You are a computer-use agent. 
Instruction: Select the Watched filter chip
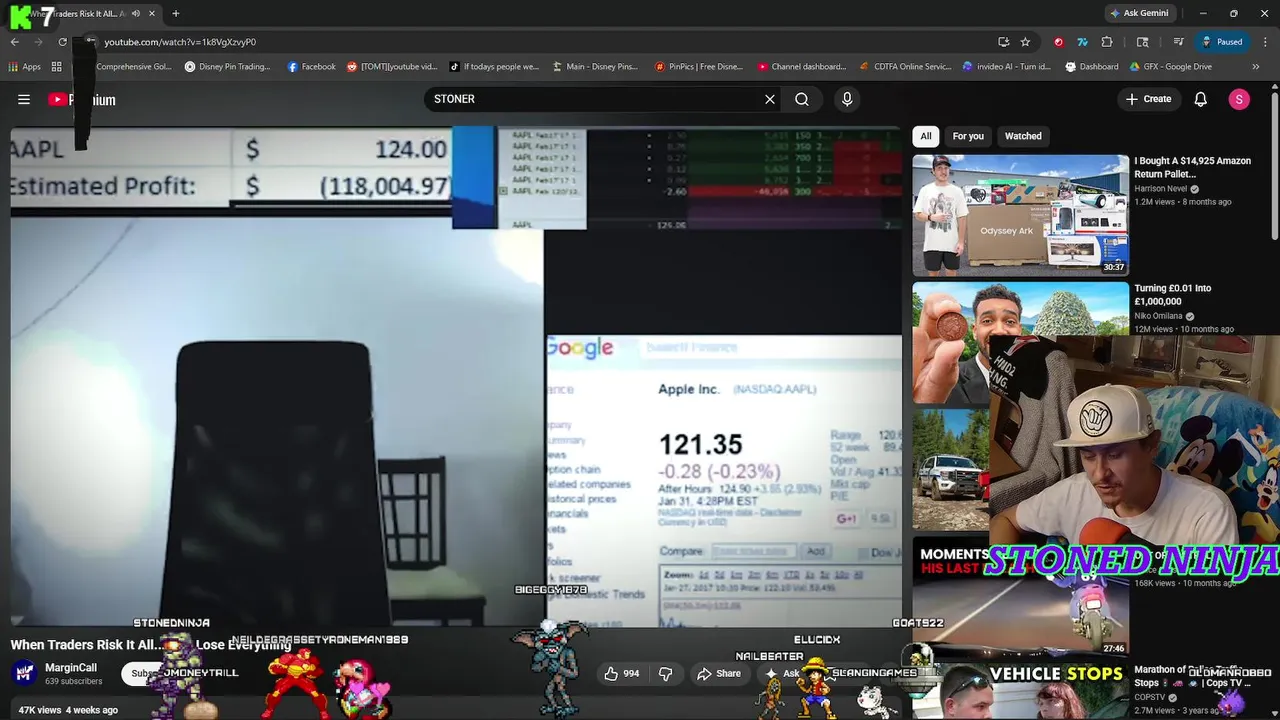1023,136
